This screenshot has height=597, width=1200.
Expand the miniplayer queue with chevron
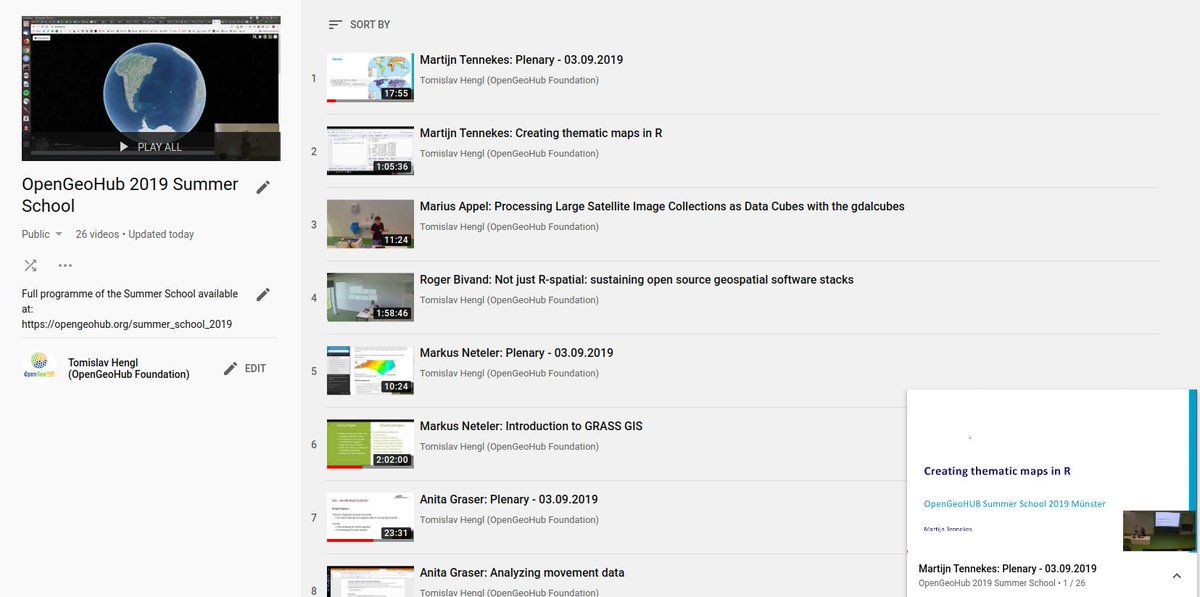(x=1176, y=575)
